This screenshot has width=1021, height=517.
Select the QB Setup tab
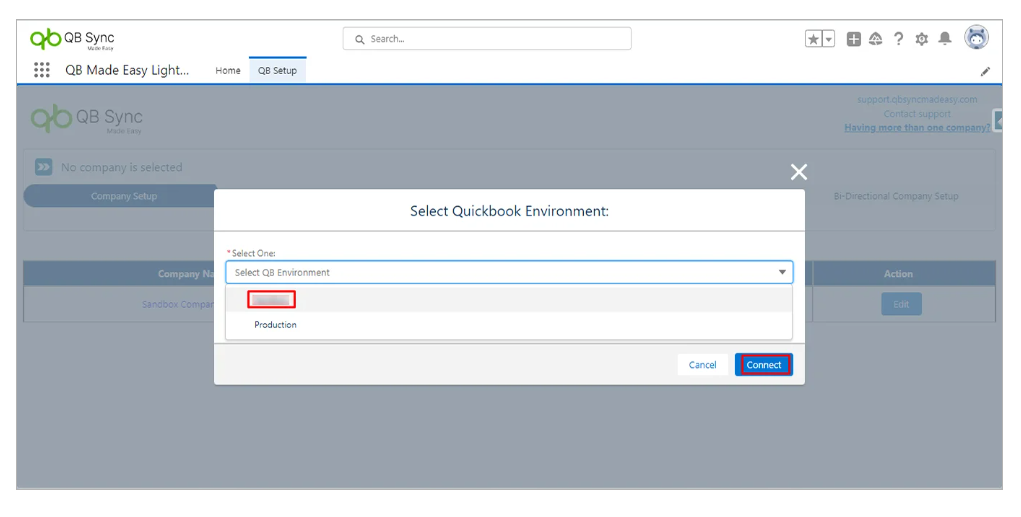[277, 70]
